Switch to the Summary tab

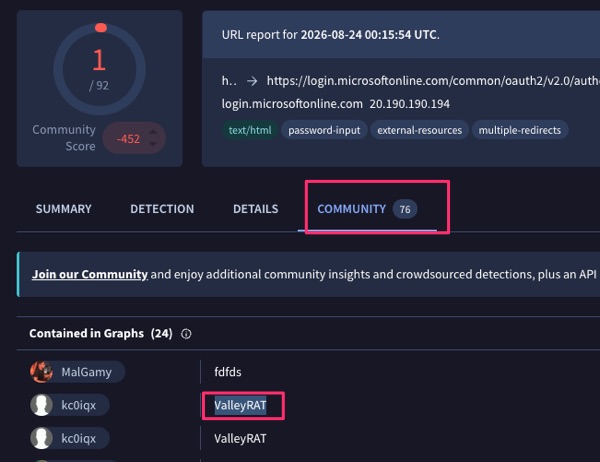pos(64,209)
